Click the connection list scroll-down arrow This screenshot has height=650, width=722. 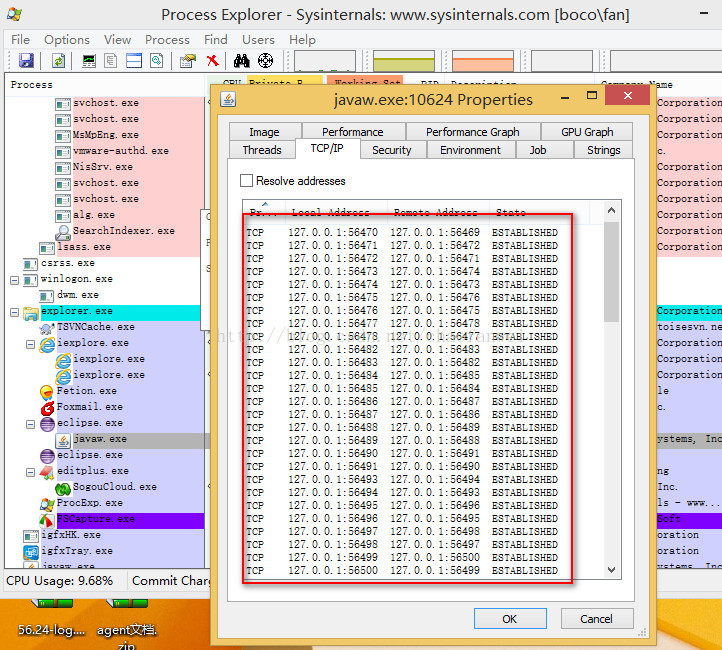[611, 570]
